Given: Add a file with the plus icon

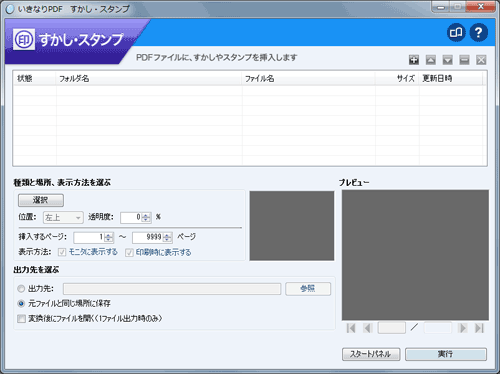Looking at the screenshot, I should [x=414, y=60].
